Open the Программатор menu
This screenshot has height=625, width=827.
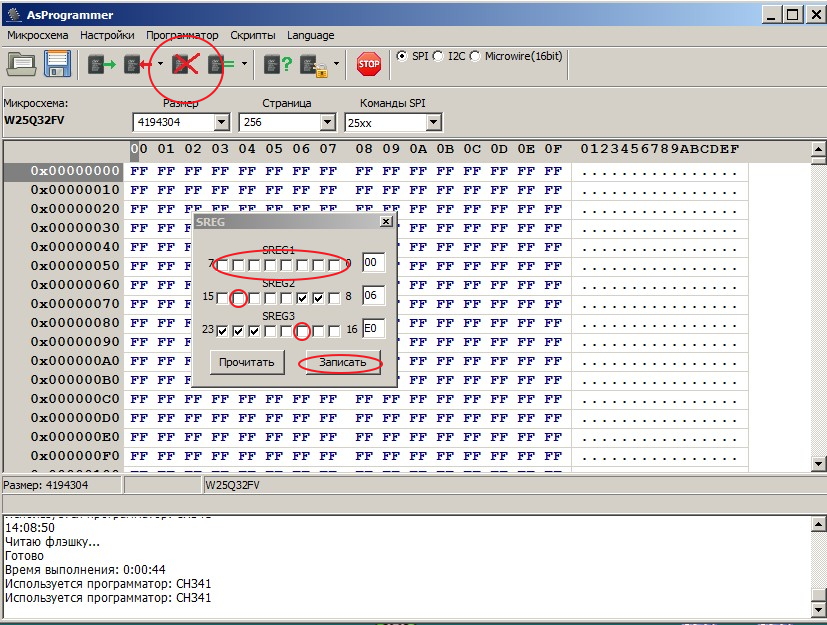(182, 35)
